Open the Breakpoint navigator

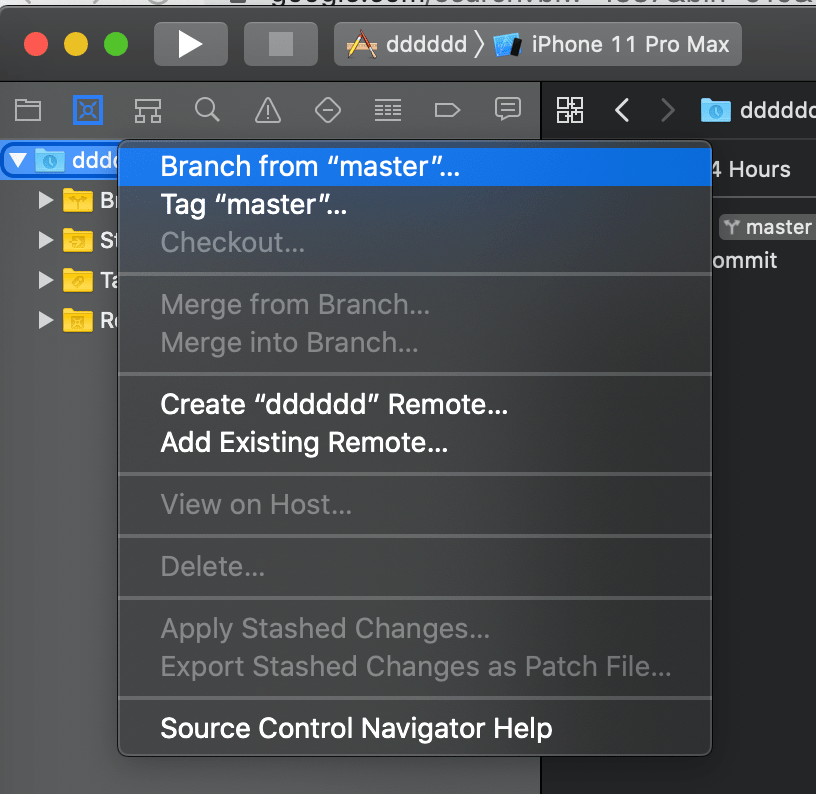click(x=447, y=110)
